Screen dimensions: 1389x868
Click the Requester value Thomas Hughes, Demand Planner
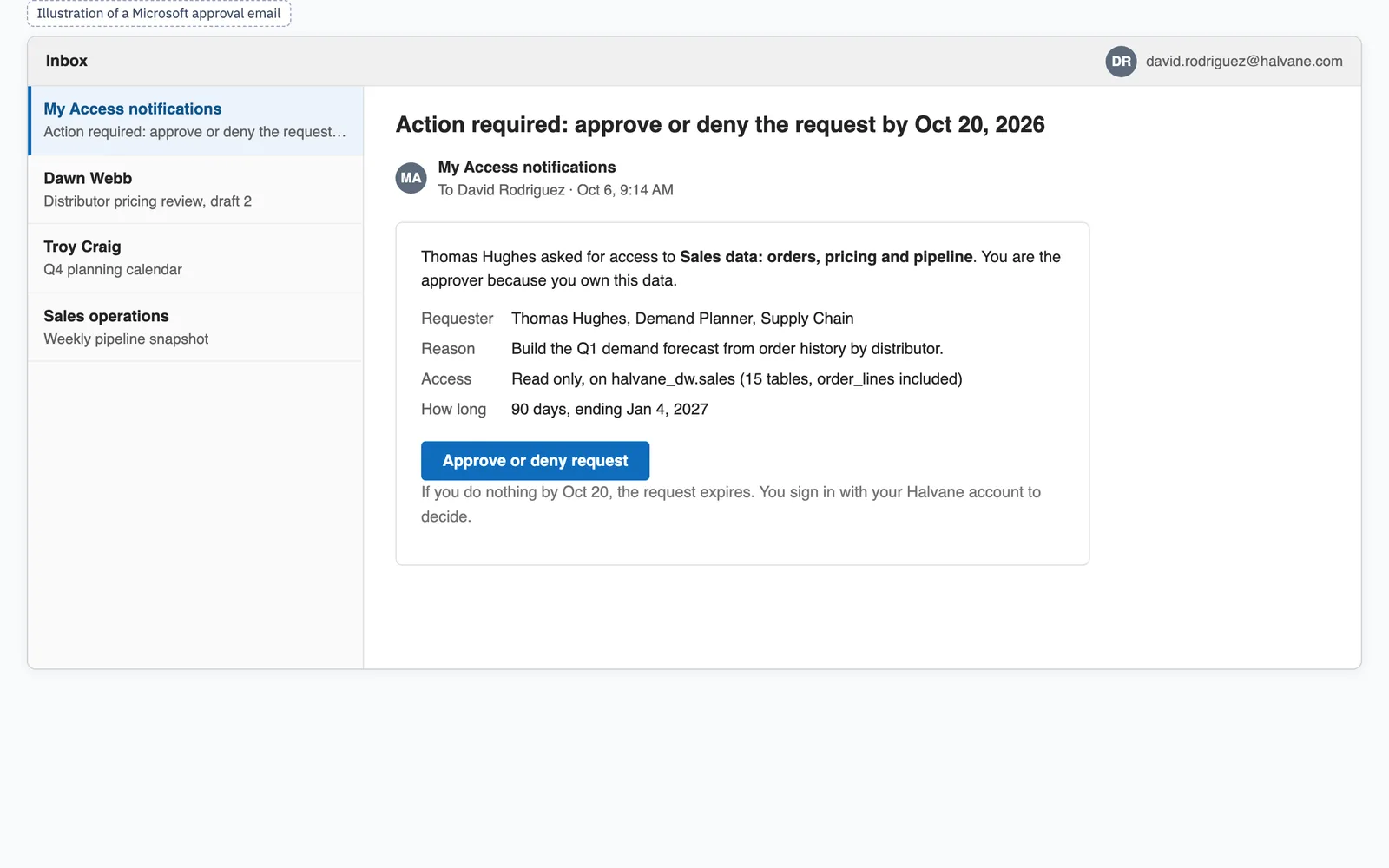(682, 319)
